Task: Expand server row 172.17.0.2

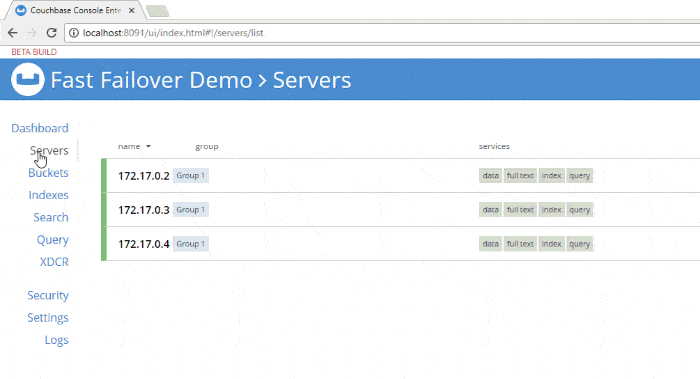Action: [x=400, y=175]
